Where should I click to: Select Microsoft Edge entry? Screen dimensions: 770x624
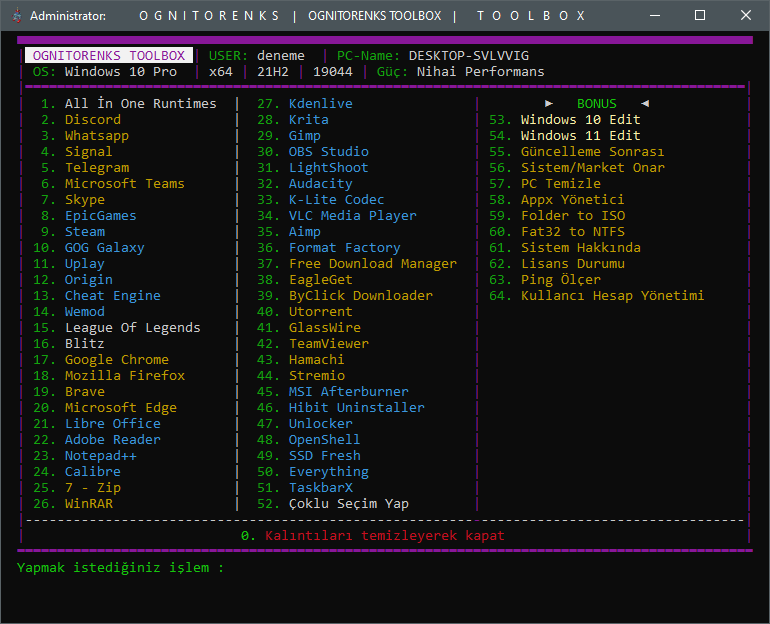[121, 408]
